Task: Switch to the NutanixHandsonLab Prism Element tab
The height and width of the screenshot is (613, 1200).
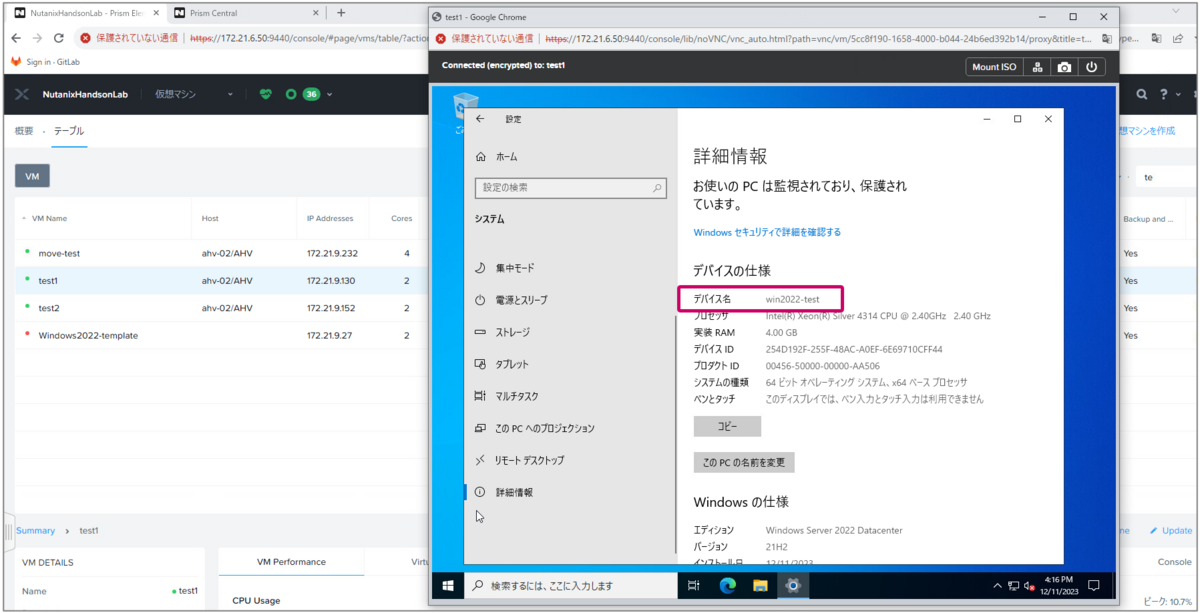Action: pos(85,13)
